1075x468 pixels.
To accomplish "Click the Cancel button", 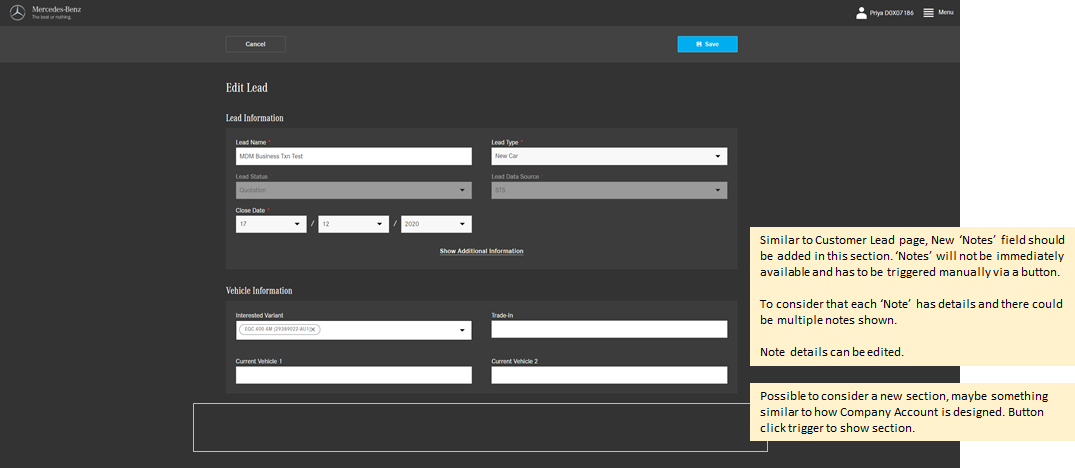I will coord(255,44).
